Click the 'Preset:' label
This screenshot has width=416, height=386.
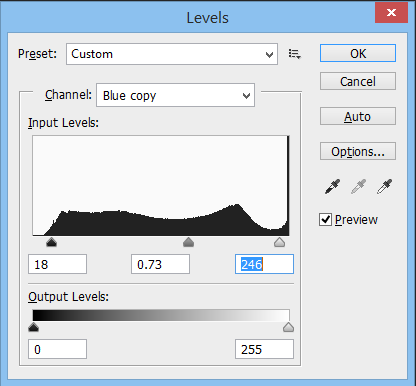click(x=37, y=54)
